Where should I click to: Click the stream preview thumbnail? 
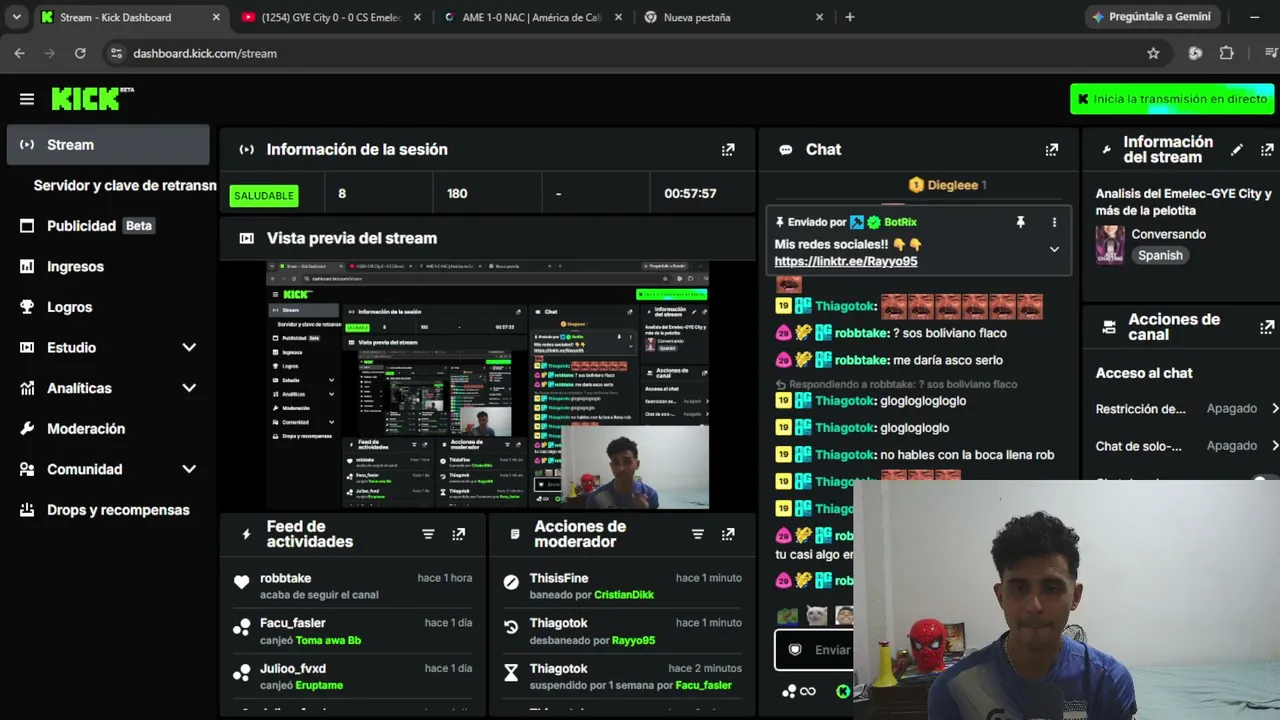click(x=487, y=385)
